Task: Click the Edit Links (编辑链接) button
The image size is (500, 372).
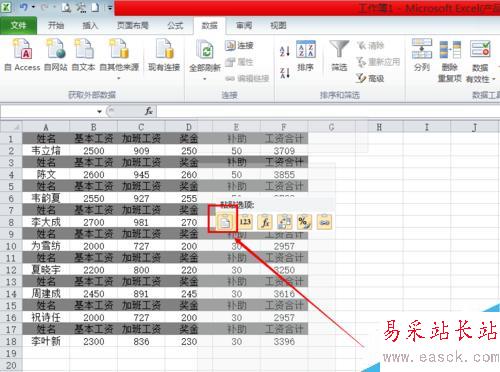Action: (247, 79)
